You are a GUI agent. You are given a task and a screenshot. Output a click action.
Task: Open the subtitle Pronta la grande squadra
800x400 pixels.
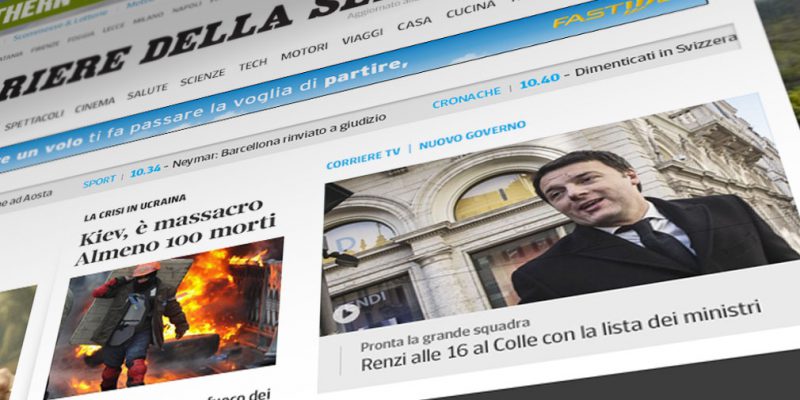tap(445, 334)
